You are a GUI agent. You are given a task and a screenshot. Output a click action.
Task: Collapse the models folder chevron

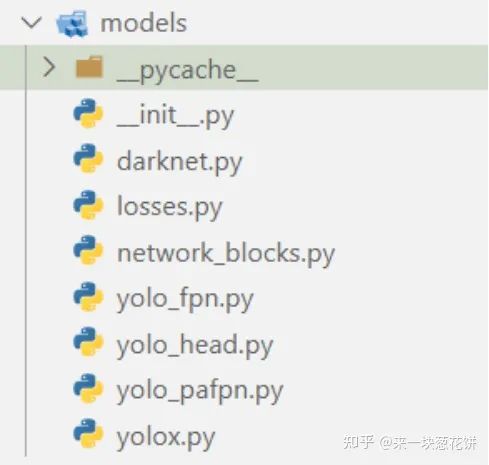(32, 23)
